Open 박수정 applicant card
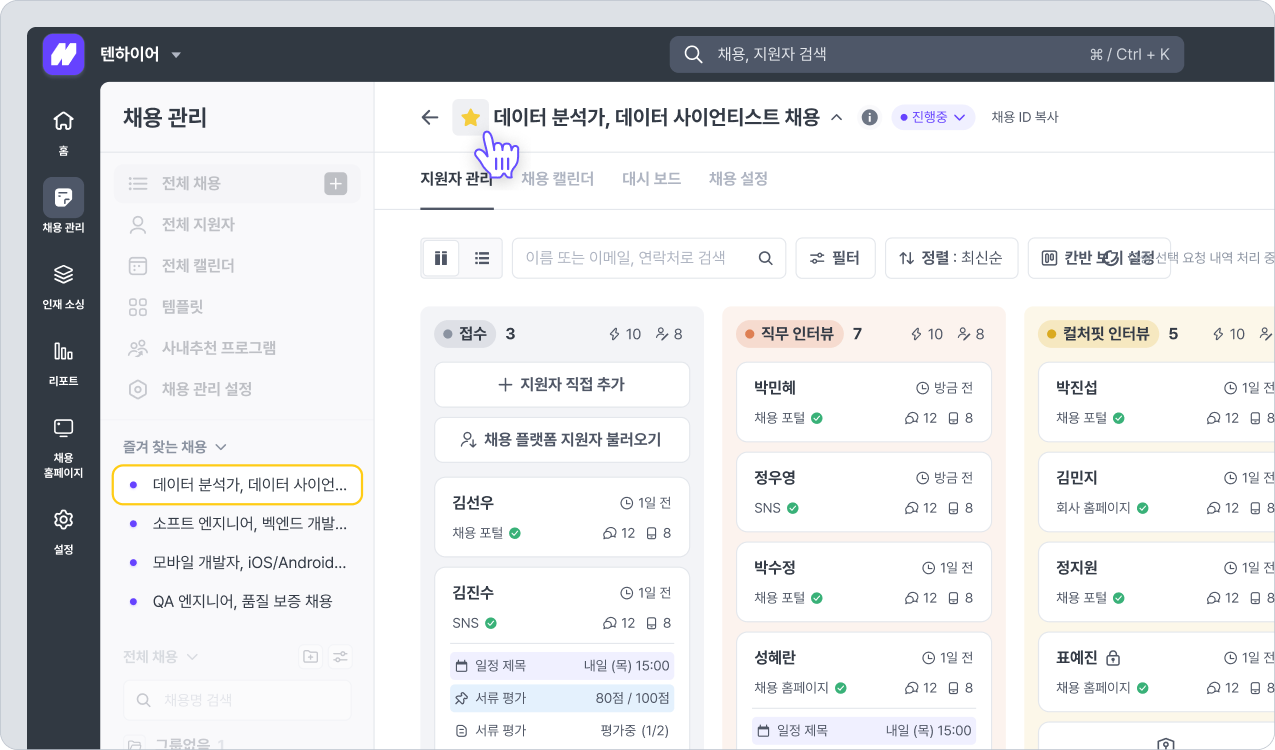Viewport: 1275px width, 750px height. [864, 582]
